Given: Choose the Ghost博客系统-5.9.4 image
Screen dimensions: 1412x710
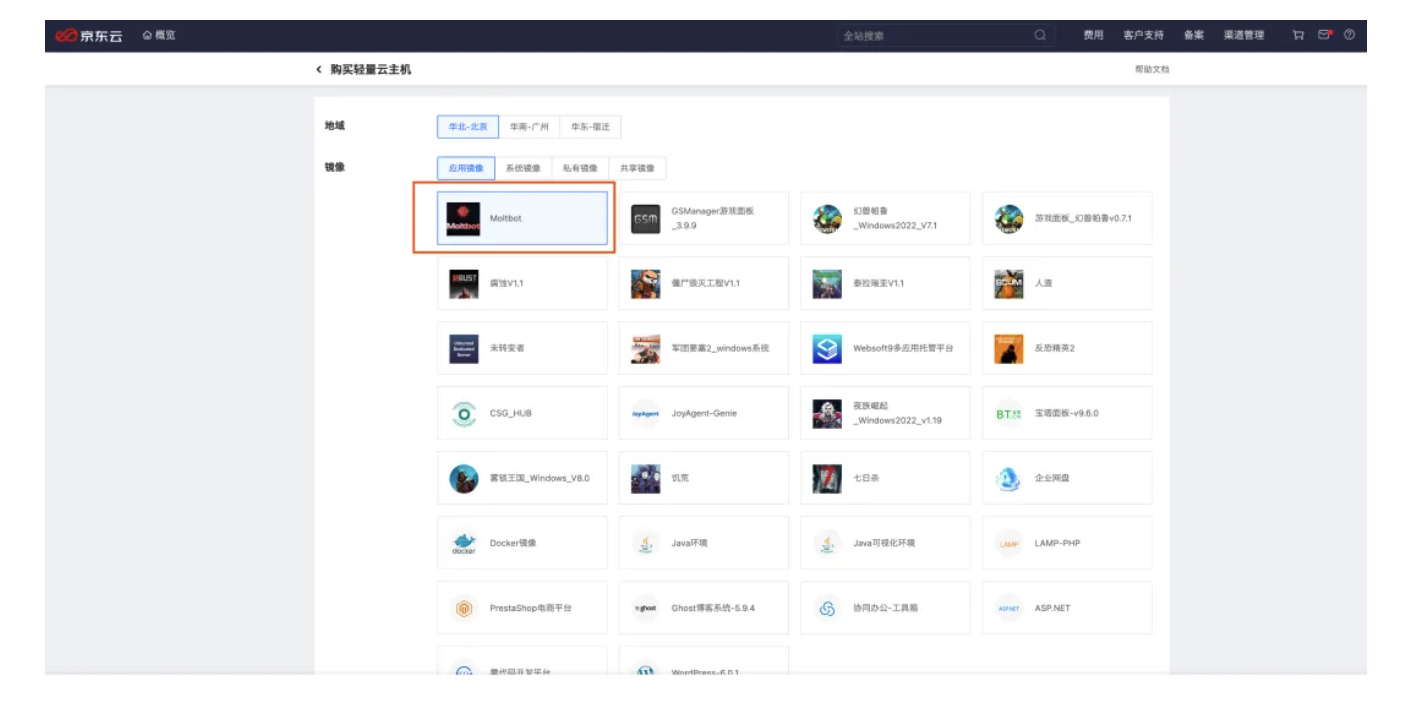Looking at the screenshot, I should click(703, 607).
